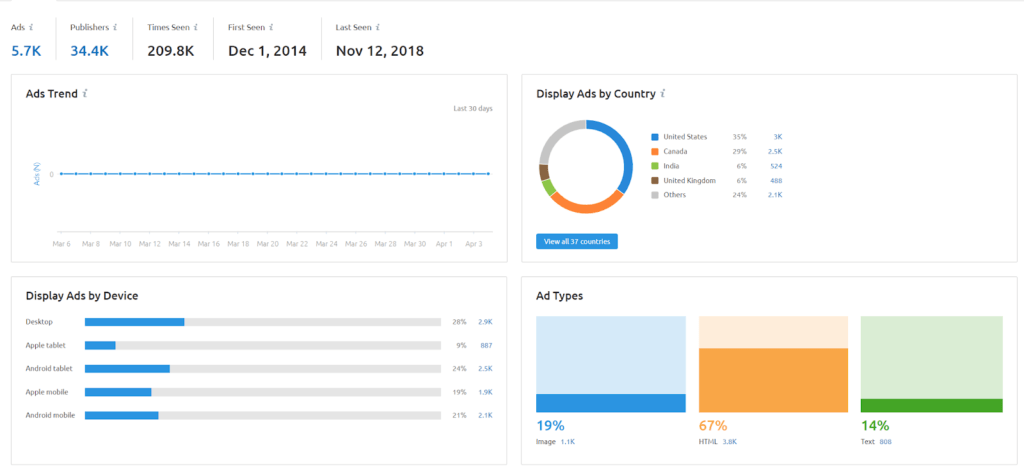
Task: Select the Image ad type blue block
Action: pyautogui.click(x=611, y=403)
